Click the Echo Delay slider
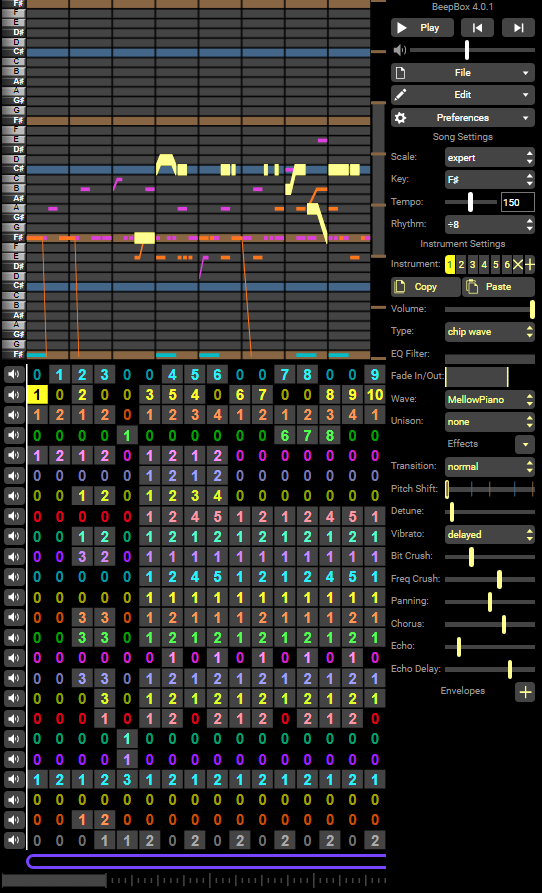The image size is (542, 893). [x=490, y=669]
